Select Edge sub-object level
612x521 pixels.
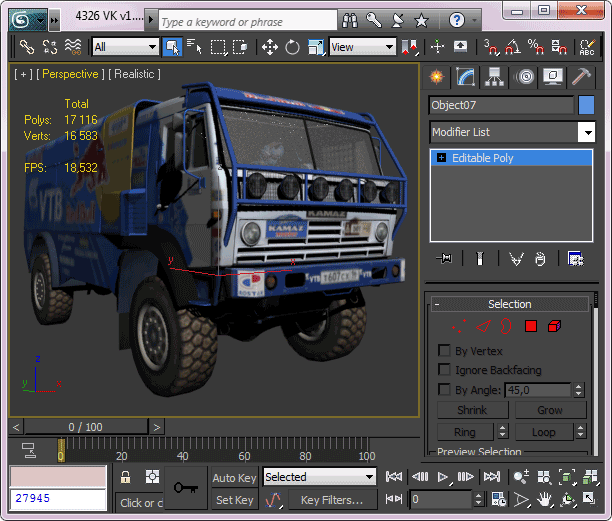pos(483,326)
